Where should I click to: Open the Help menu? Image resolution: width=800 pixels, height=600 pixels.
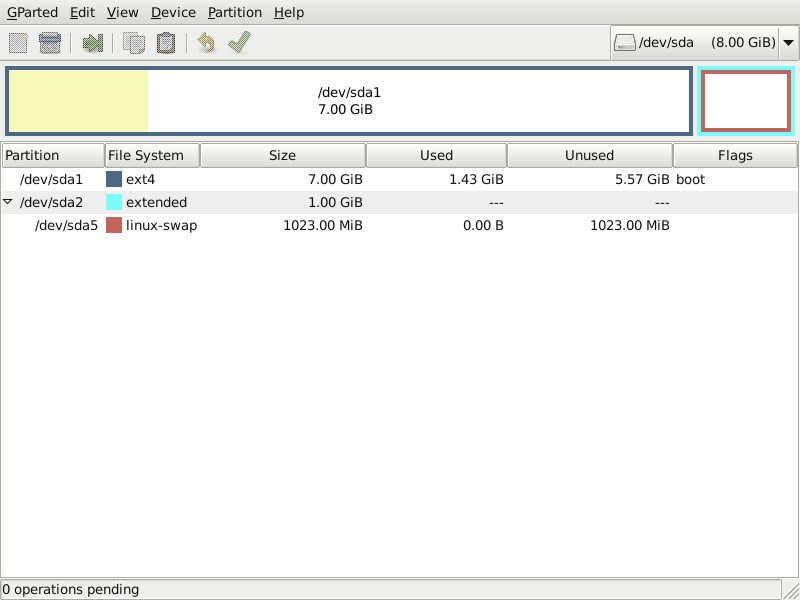click(288, 12)
